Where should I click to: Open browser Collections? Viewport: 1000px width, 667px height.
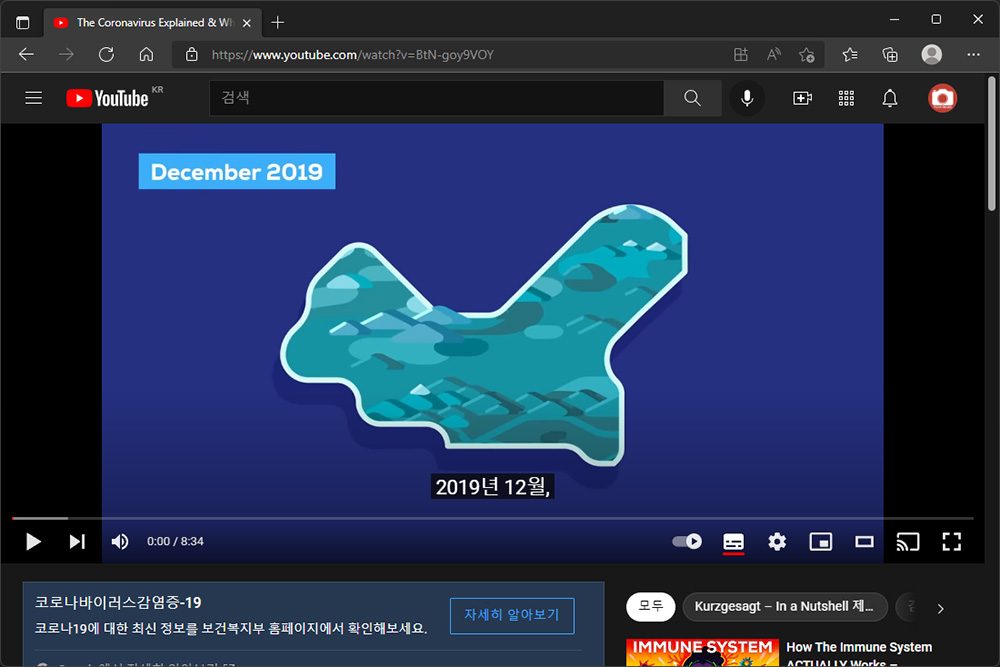point(890,55)
